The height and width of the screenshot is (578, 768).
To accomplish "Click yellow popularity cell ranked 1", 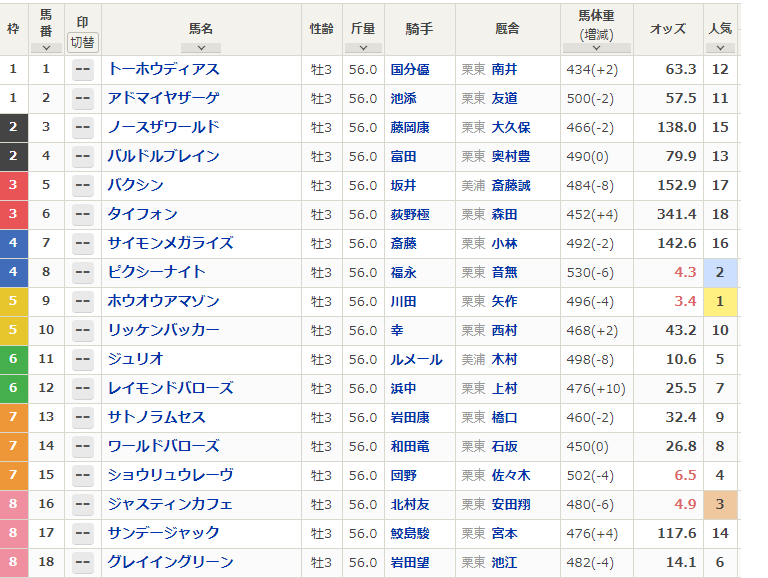I will tap(720, 301).
